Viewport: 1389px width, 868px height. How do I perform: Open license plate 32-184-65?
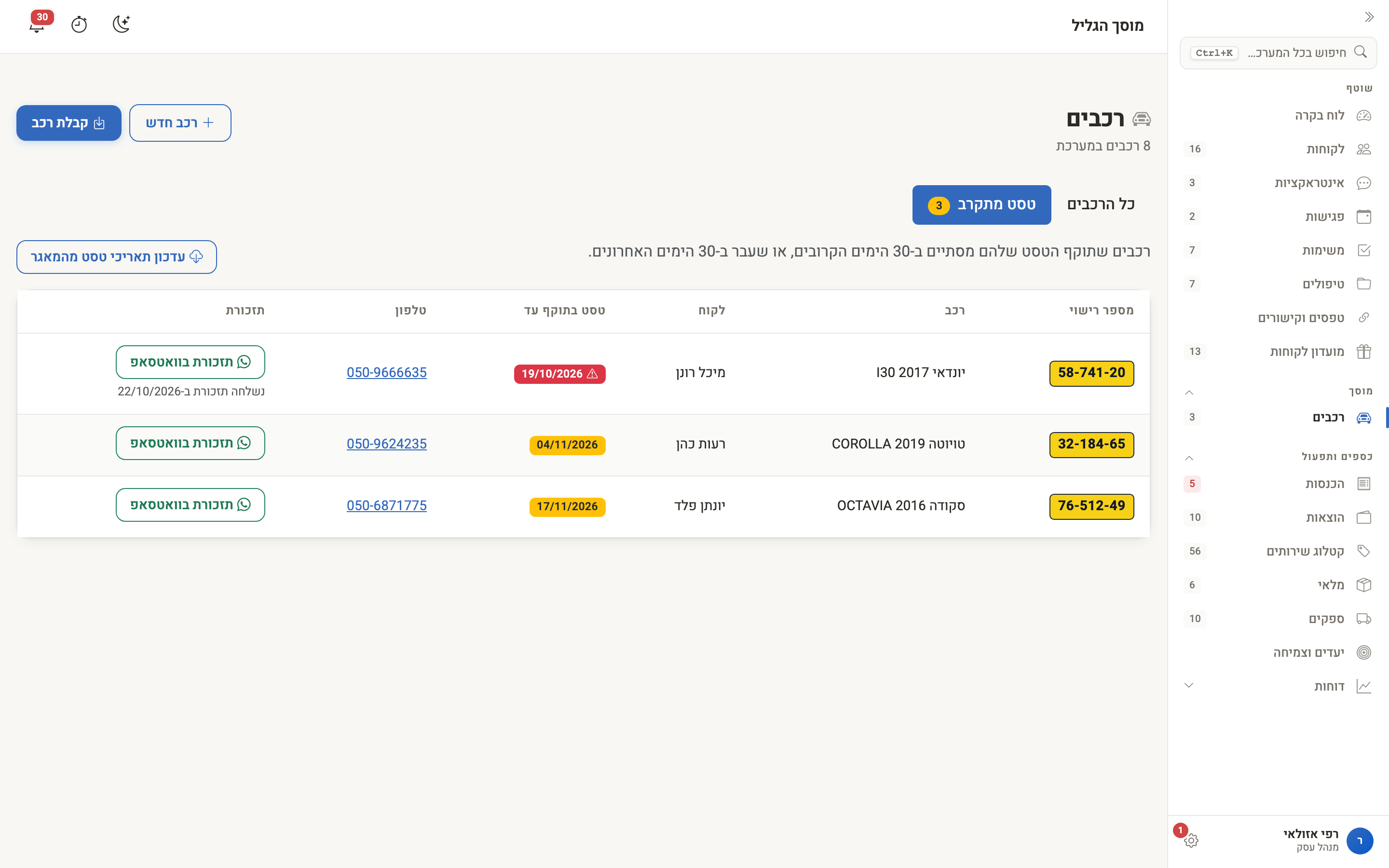pyautogui.click(x=1092, y=444)
